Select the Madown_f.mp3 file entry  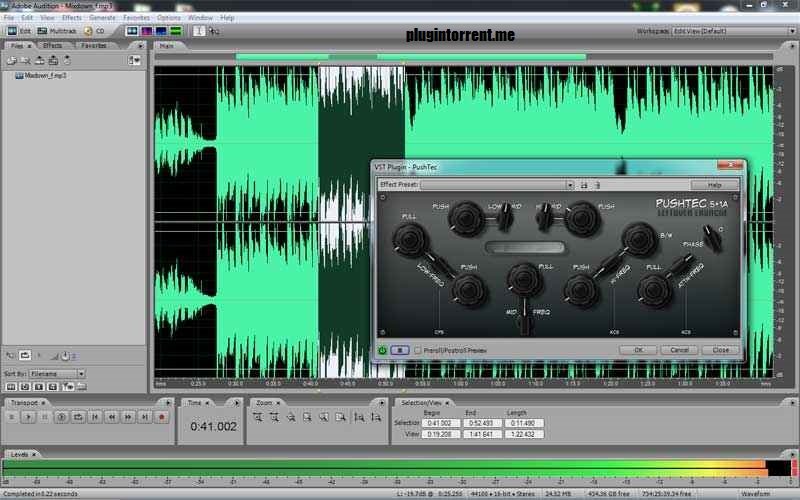(x=41, y=76)
